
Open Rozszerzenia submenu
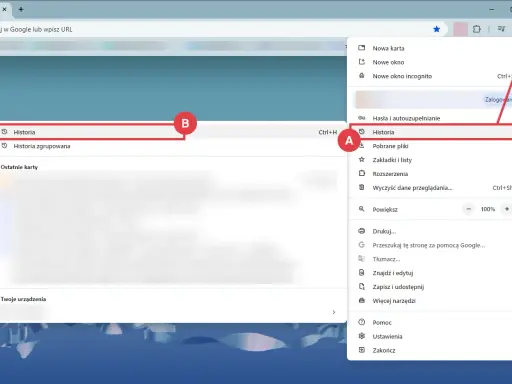point(430,174)
